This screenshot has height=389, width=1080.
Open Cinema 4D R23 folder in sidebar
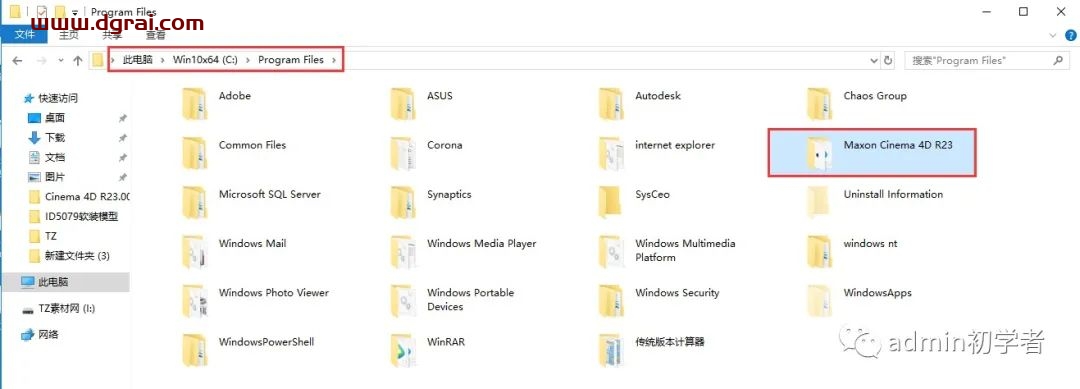(80, 196)
